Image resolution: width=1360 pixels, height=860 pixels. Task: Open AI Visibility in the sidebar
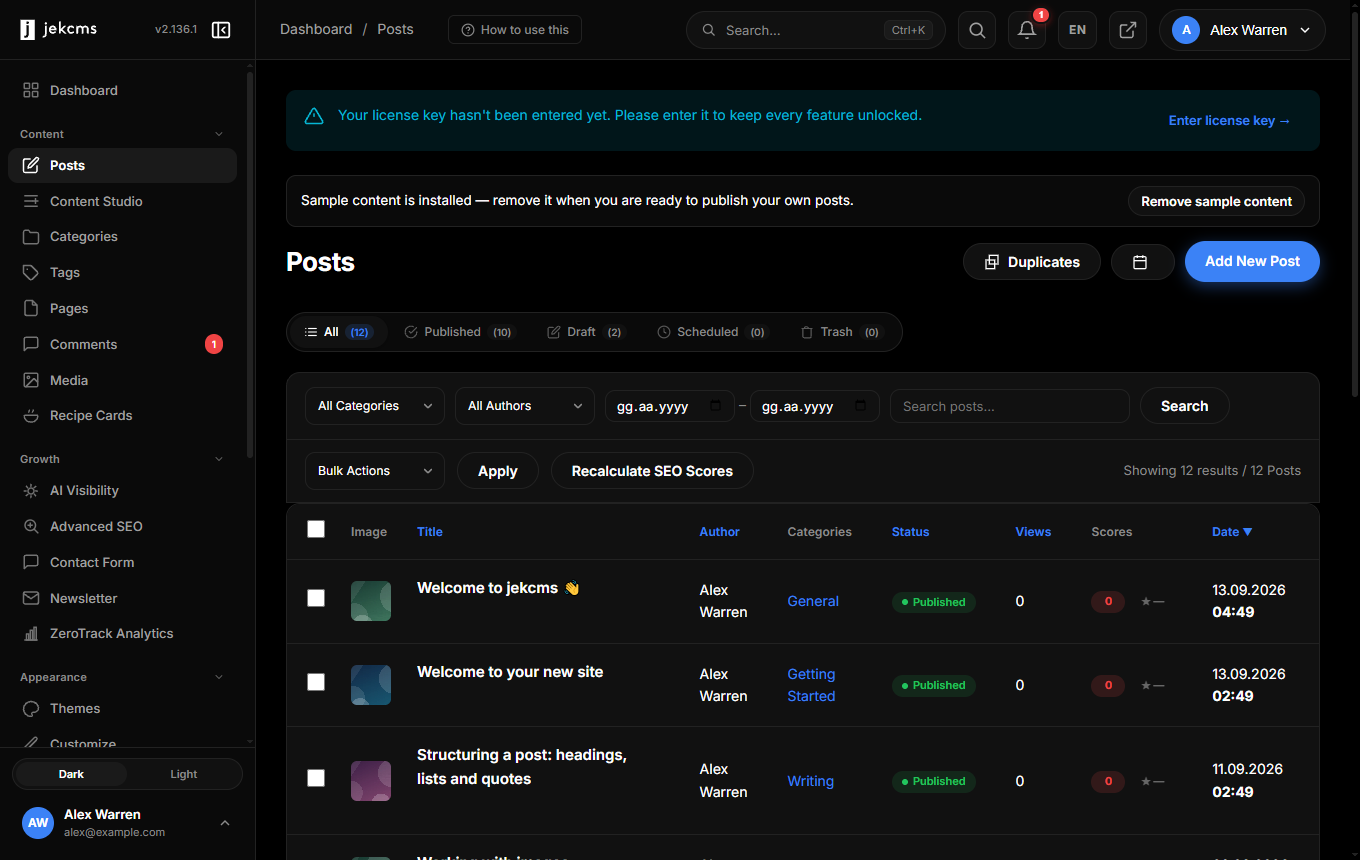[x=122, y=490]
